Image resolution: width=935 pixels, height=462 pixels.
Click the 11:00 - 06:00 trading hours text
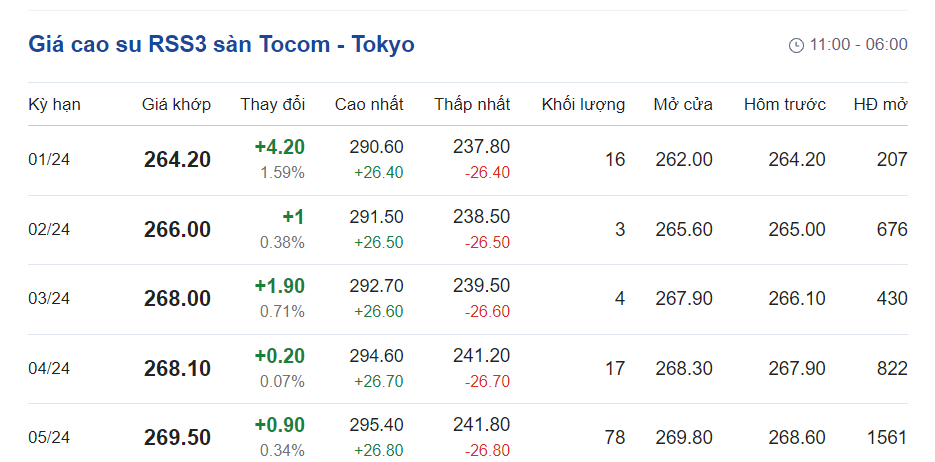pyautogui.click(x=858, y=45)
